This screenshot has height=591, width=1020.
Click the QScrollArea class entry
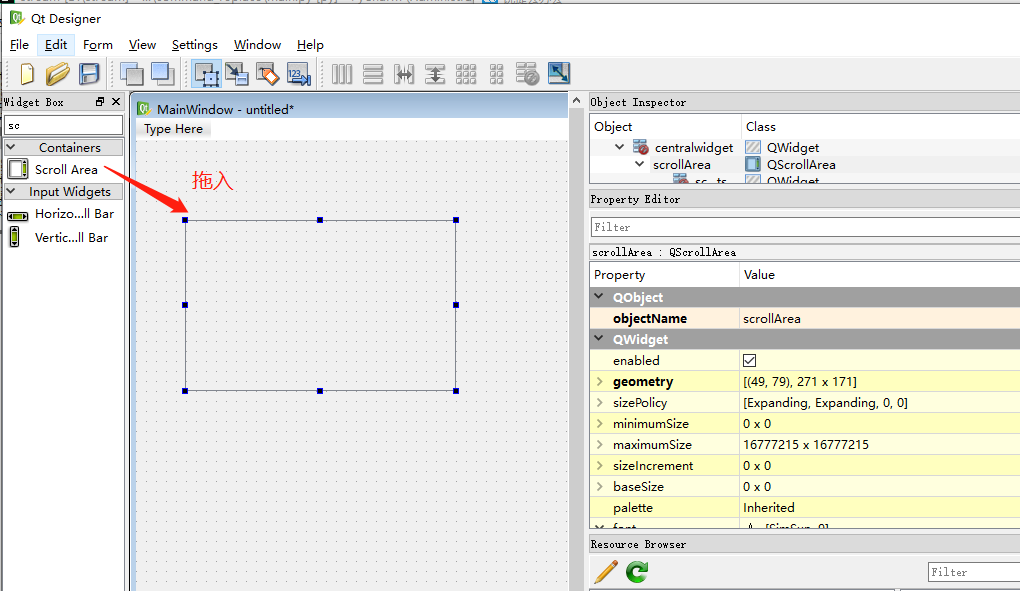pyautogui.click(x=801, y=164)
